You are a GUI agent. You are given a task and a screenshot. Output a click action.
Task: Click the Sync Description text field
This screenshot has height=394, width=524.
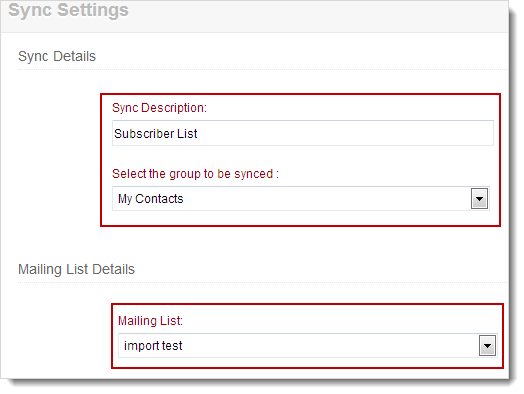point(302,133)
